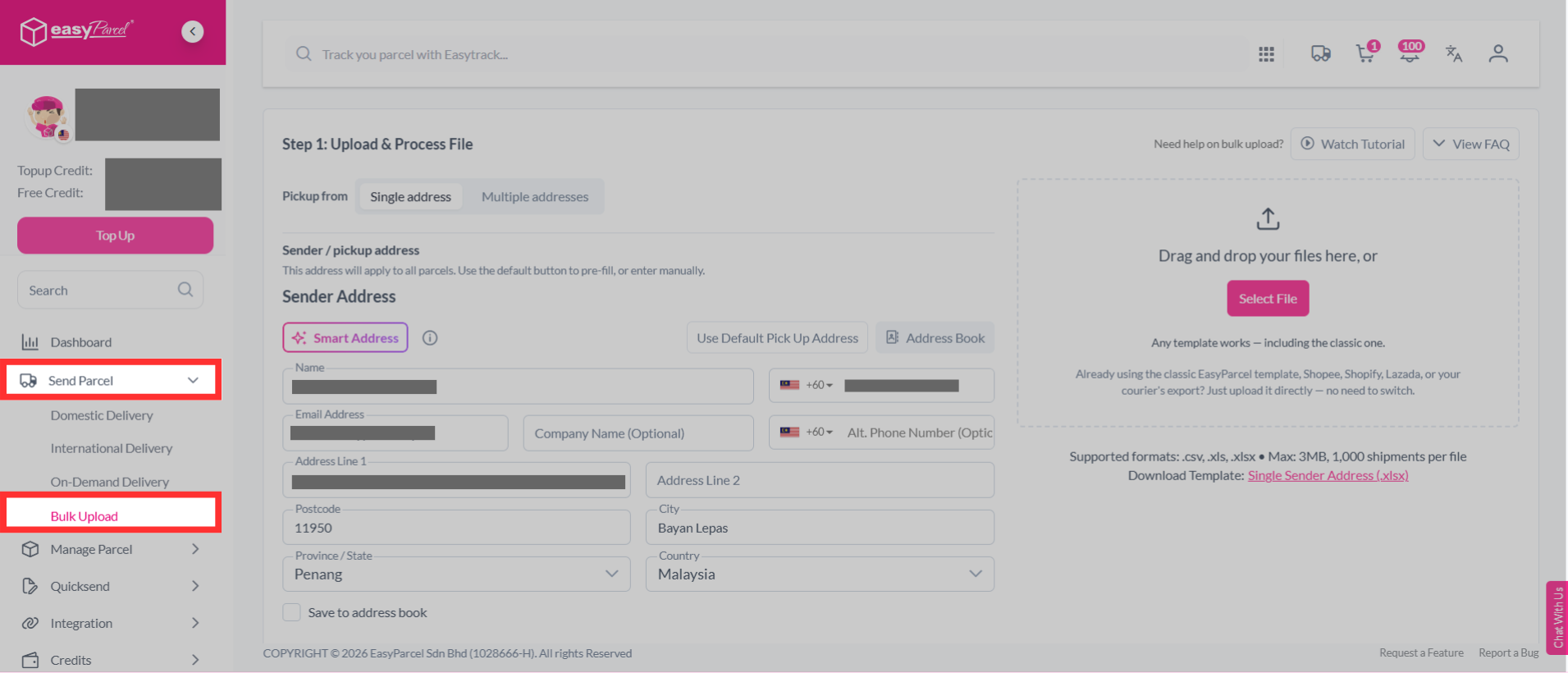Click the upload arrow icon in drop zone
1568x673 pixels.
(x=1268, y=219)
